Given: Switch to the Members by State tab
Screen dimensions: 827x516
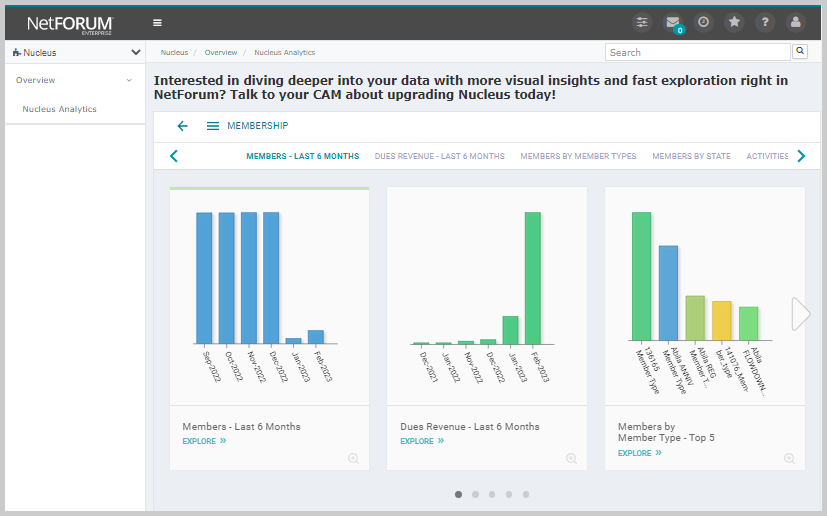Looking at the screenshot, I should tap(691, 156).
